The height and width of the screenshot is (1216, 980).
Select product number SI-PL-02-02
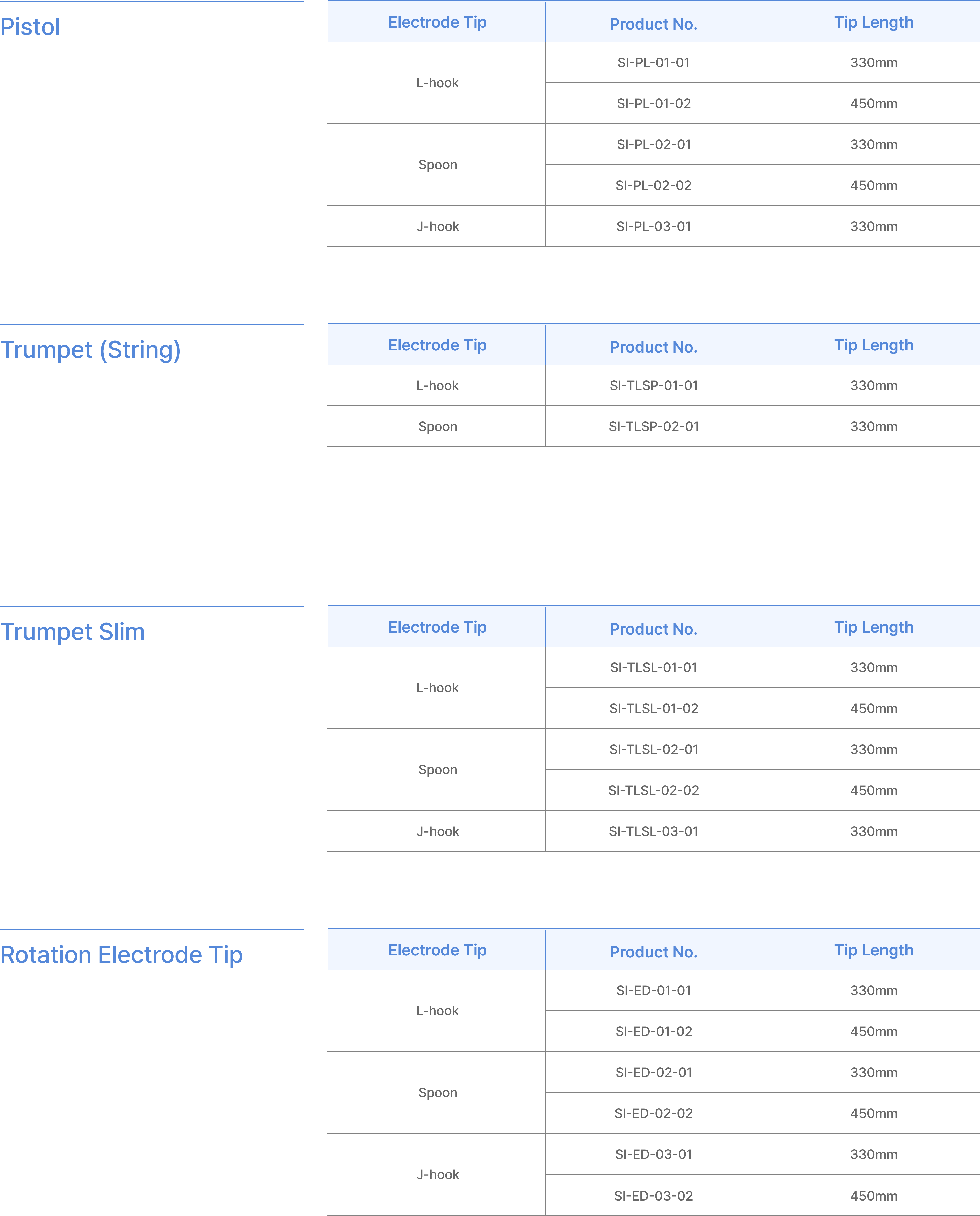coord(654,185)
